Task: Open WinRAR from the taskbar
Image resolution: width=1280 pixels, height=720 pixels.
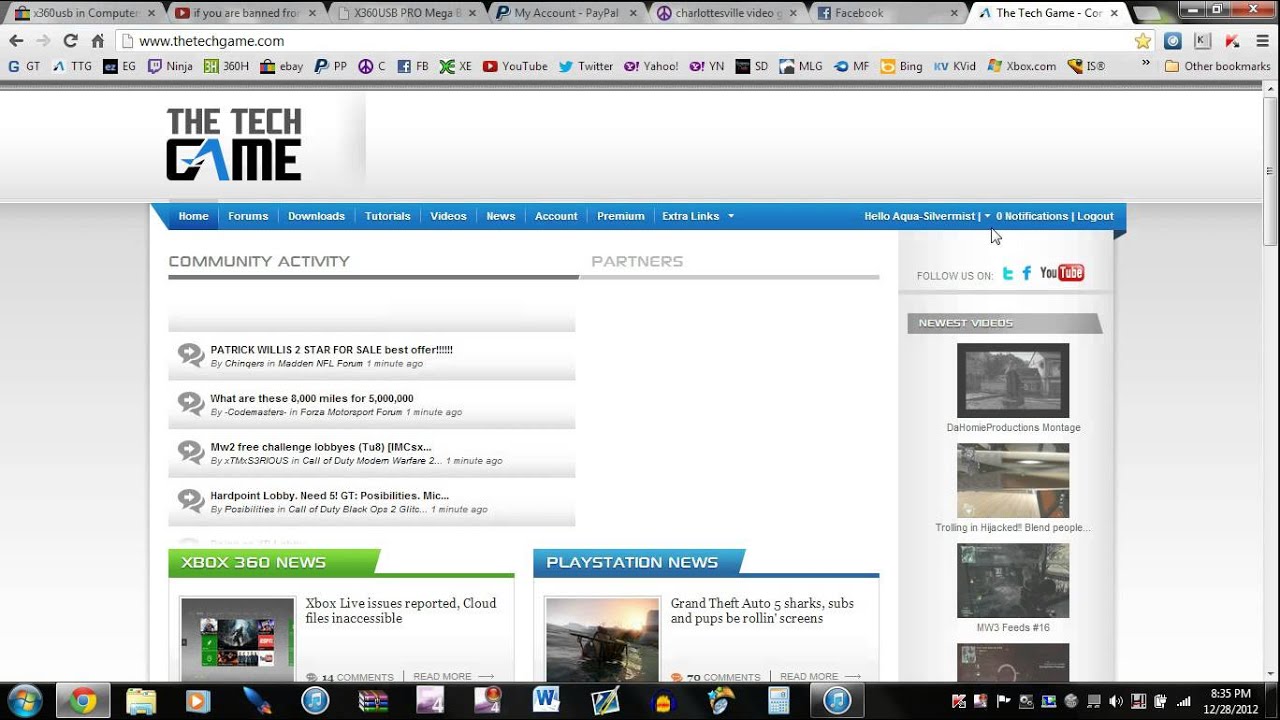Action: (x=373, y=700)
